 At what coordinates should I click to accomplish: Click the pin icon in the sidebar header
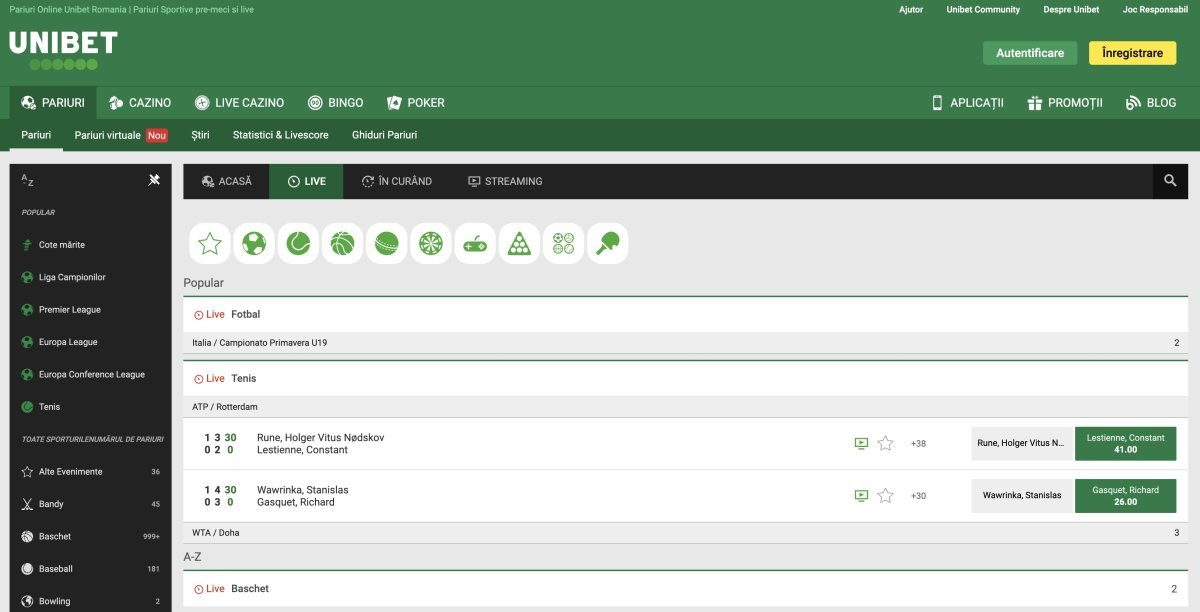154,180
